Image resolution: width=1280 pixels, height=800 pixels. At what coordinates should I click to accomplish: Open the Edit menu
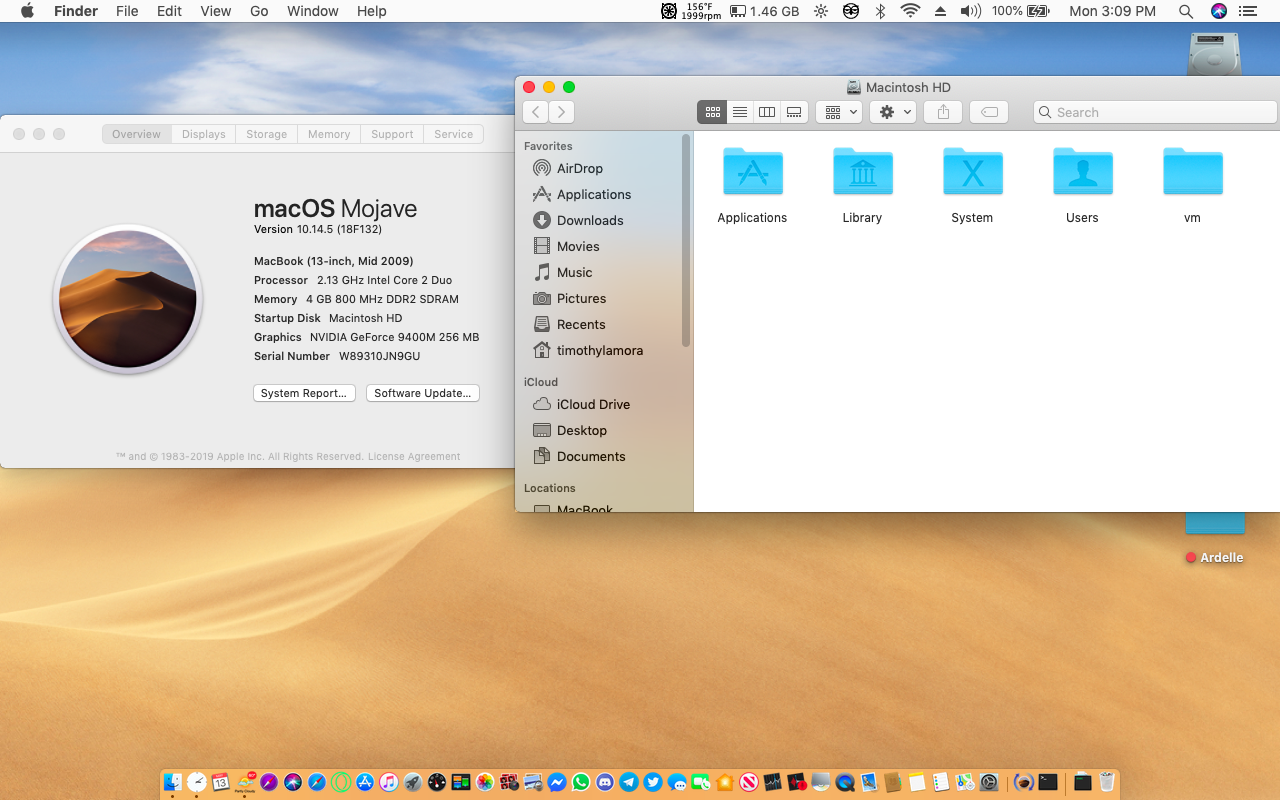(169, 11)
